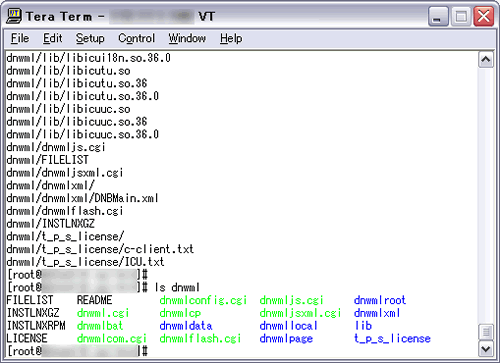Click INSTLNXGZ in the ls output
This screenshot has width=500, height=363.
33,313
